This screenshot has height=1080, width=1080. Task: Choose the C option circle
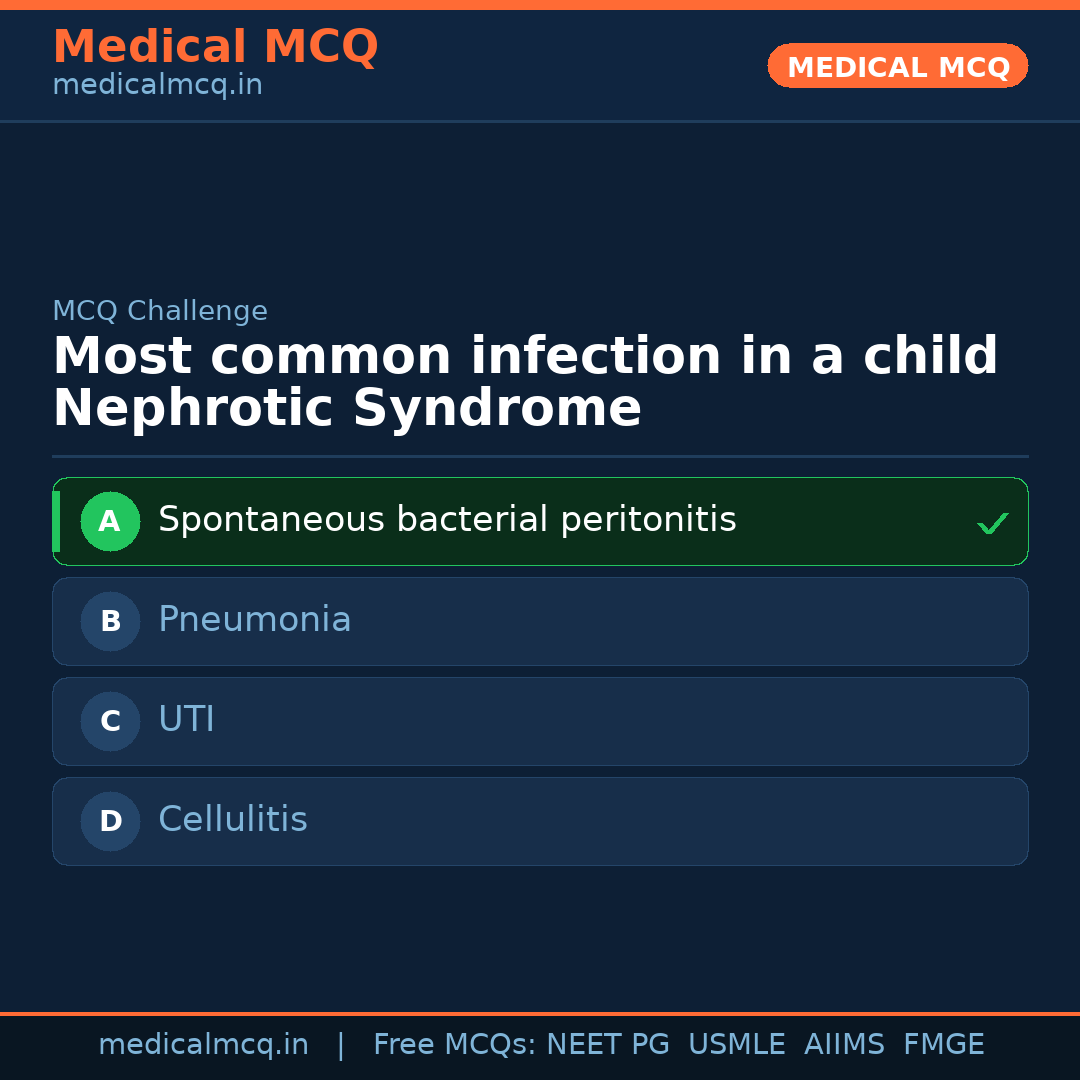[110, 721]
